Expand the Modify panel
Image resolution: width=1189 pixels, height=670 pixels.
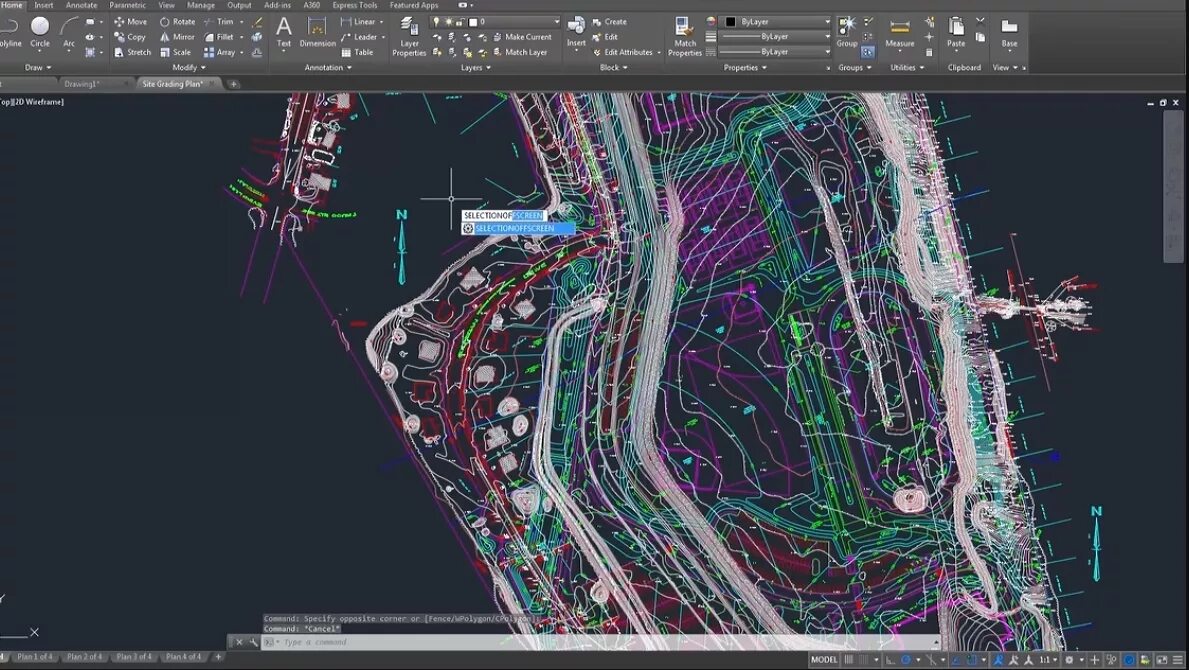click(189, 67)
